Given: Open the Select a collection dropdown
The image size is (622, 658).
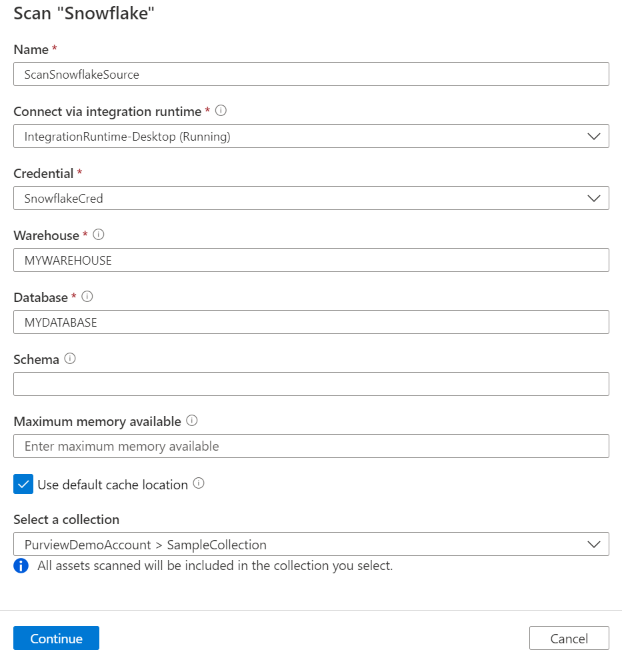Looking at the screenshot, I should 310,545.
